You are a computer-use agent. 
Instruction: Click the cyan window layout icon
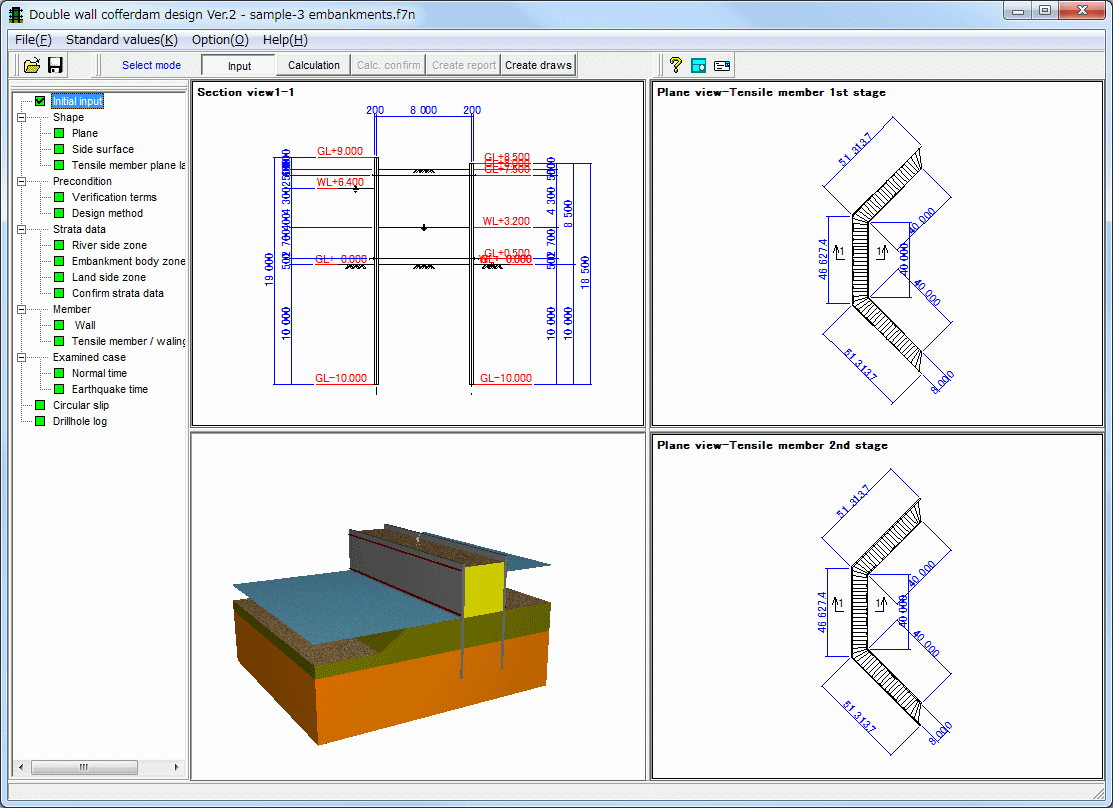(x=699, y=65)
